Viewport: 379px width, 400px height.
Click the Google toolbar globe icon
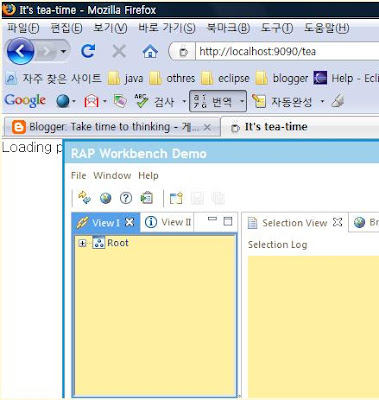tap(63, 101)
